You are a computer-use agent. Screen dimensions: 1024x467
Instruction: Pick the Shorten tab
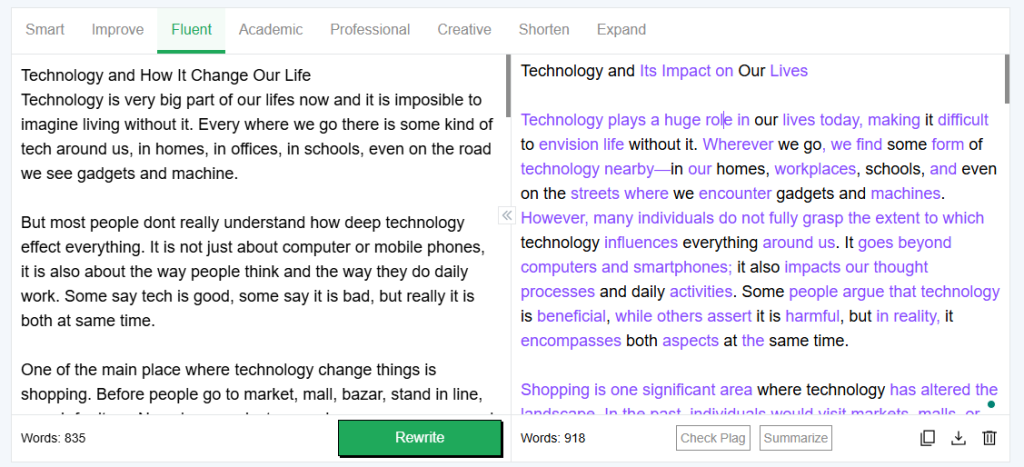[544, 29]
